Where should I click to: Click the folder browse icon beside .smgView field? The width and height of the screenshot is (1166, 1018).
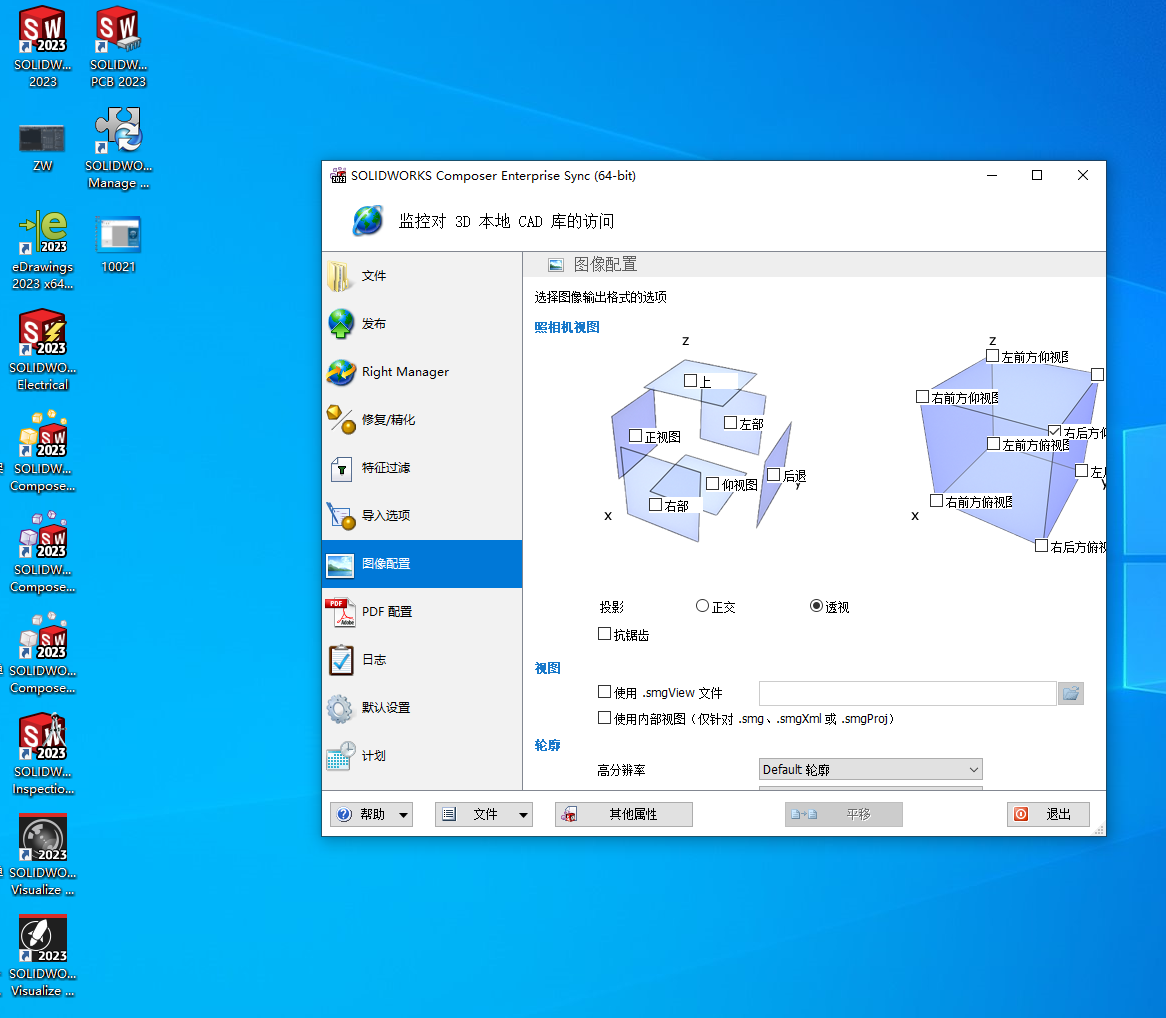coord(1070,693)
